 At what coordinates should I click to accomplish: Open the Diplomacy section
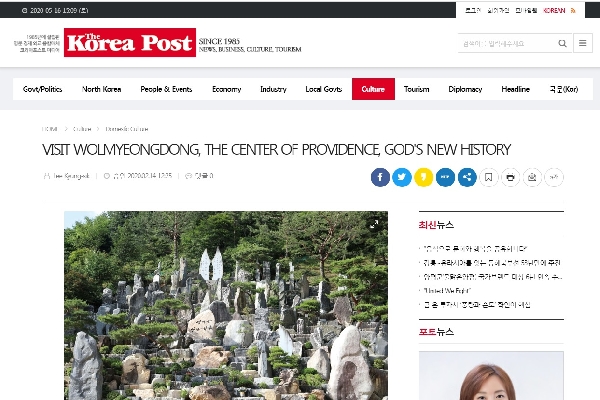(465, 89)
